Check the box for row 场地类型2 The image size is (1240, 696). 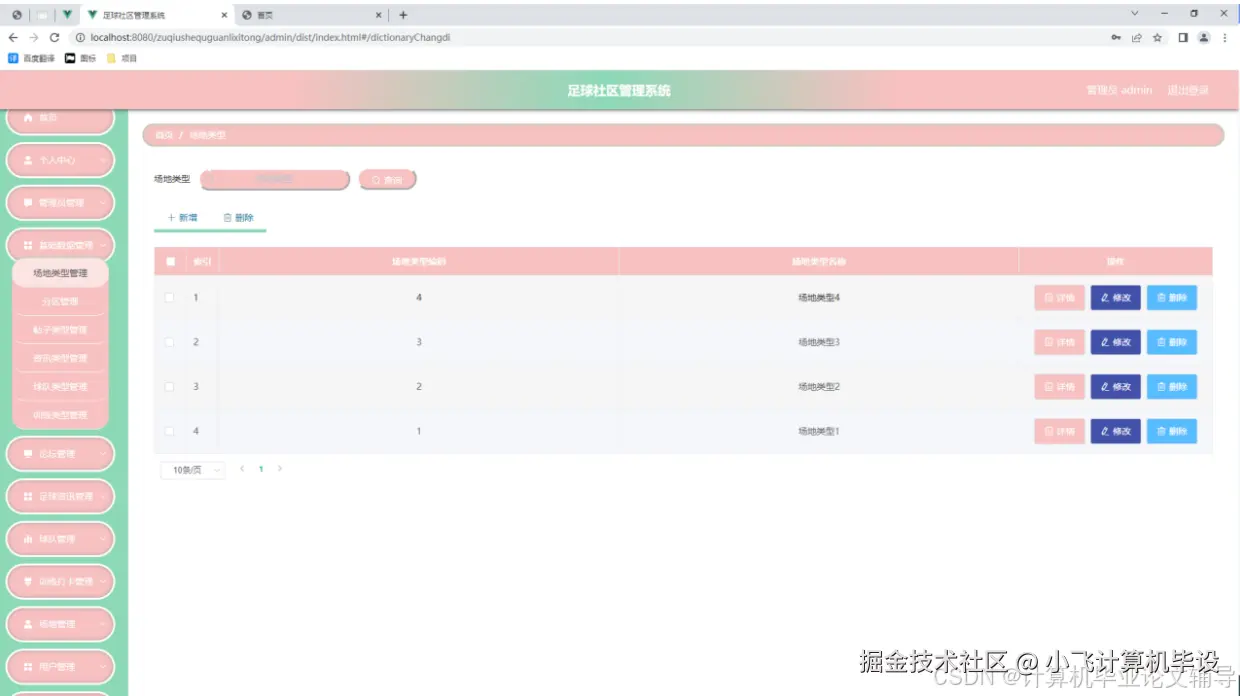169,386
